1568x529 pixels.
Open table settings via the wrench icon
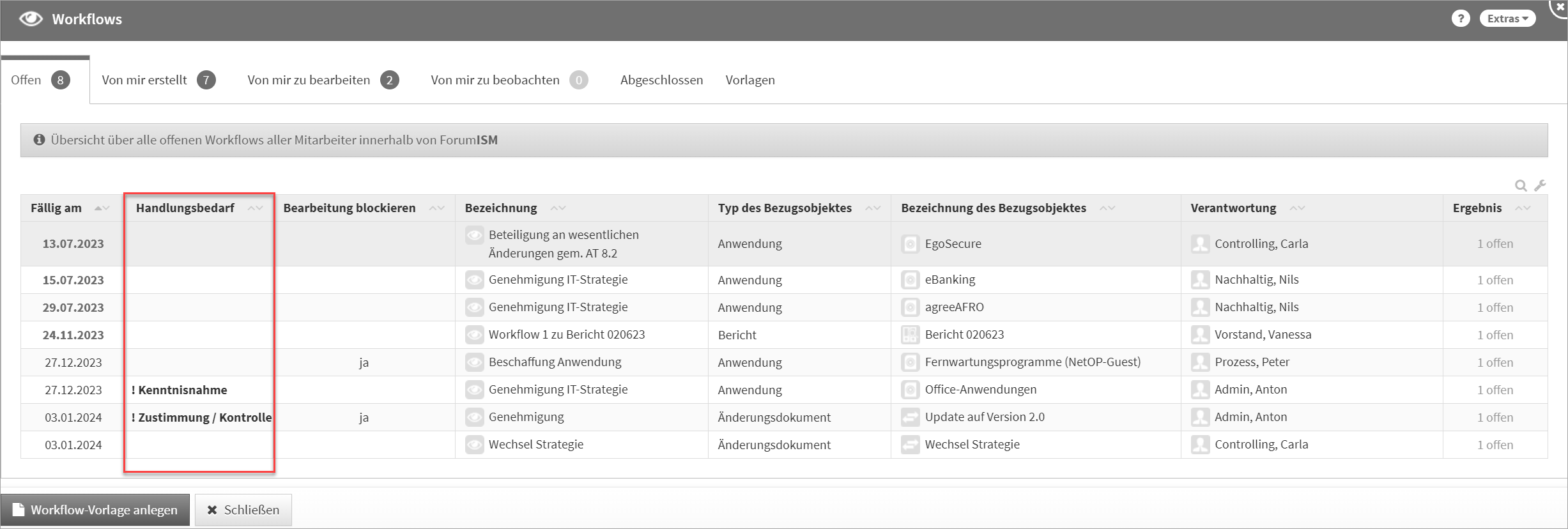point(1540,185)
